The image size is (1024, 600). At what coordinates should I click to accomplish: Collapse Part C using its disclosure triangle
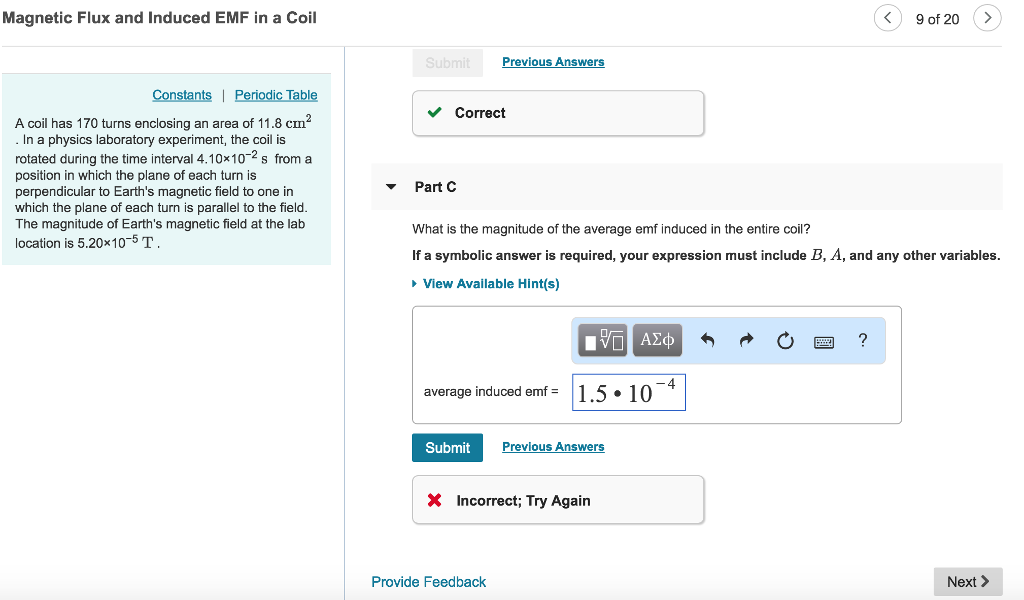[x=390, y=186]
